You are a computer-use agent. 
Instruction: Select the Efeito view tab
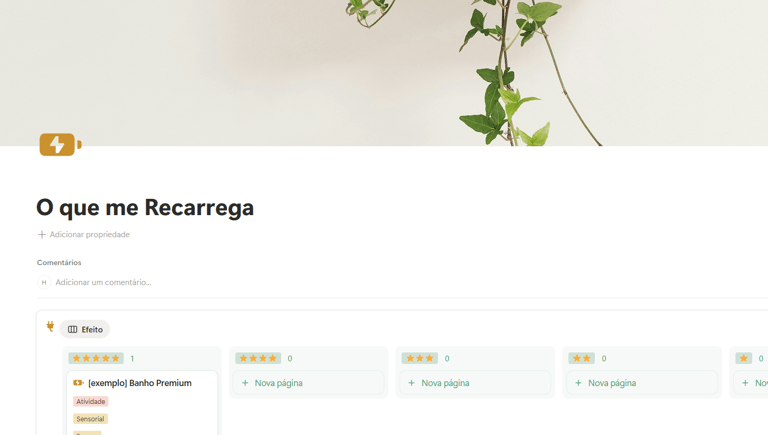tap(85, 329)
